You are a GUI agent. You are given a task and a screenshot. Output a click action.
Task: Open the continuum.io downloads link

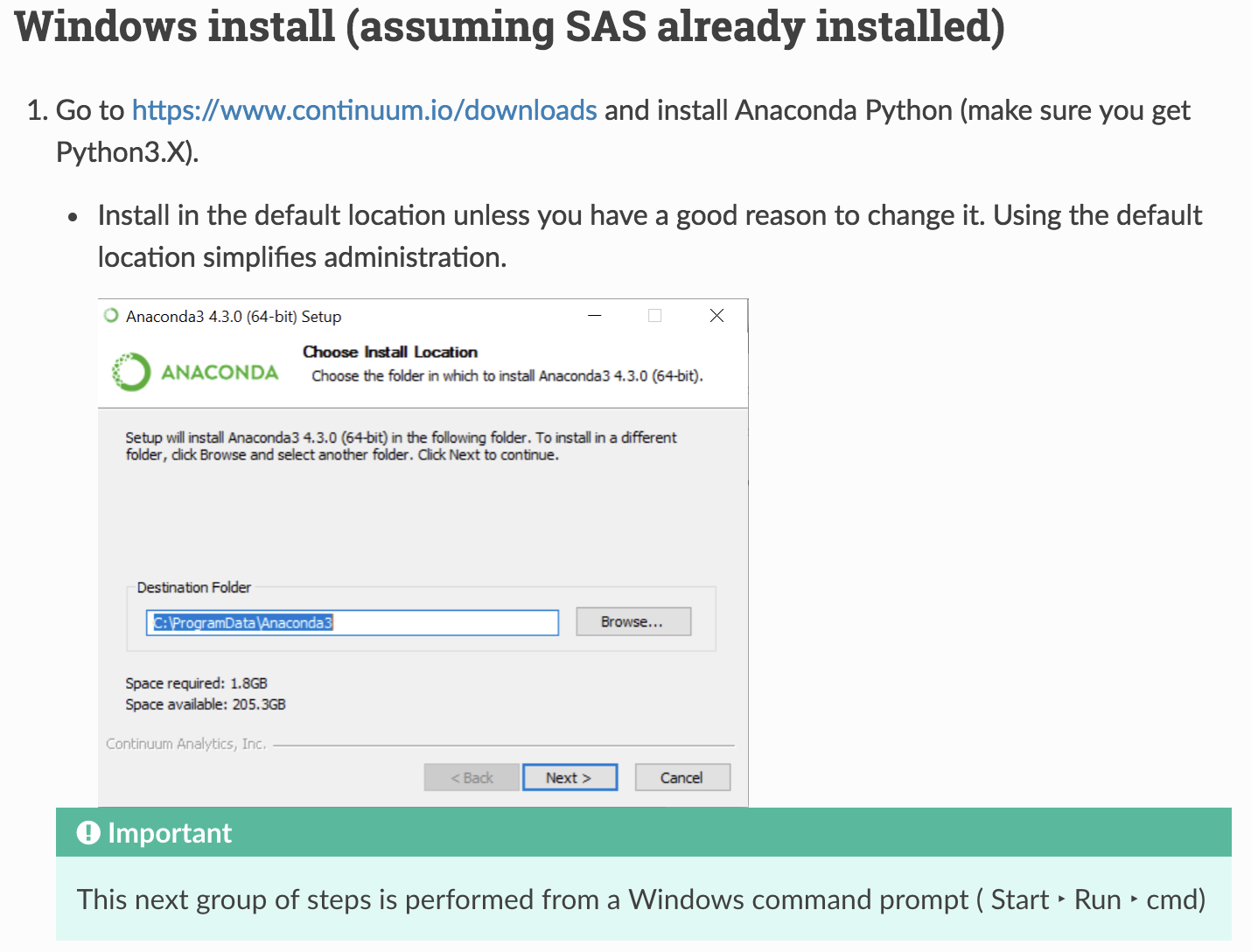click(364, 110)
